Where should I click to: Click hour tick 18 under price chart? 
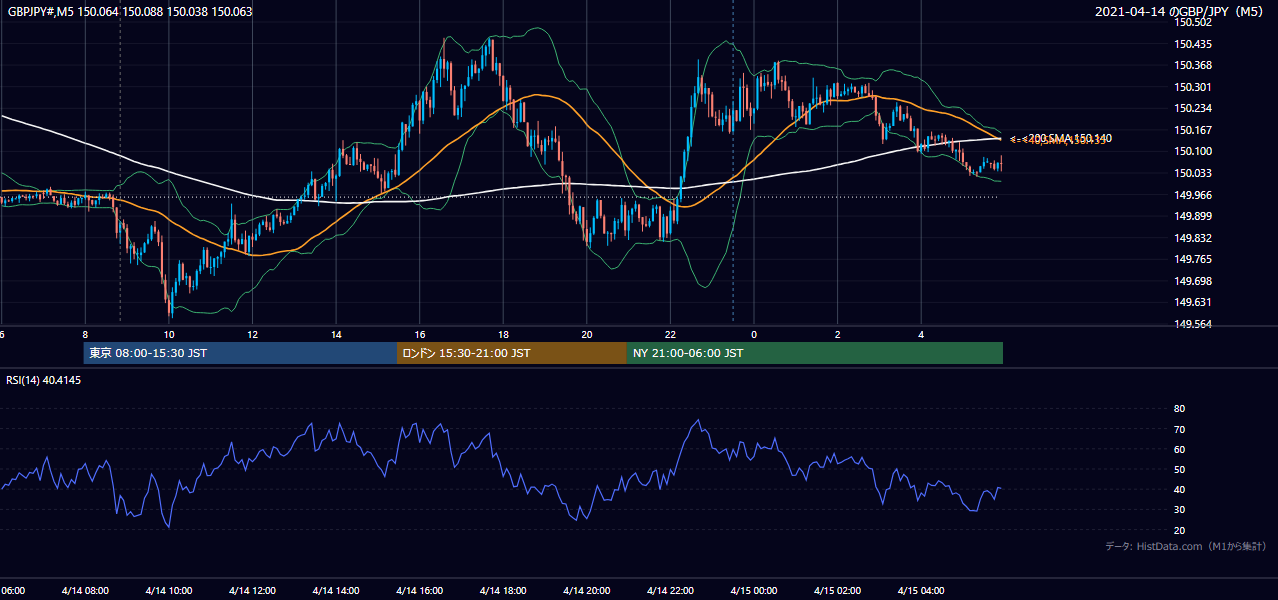(x=504, y=334)
